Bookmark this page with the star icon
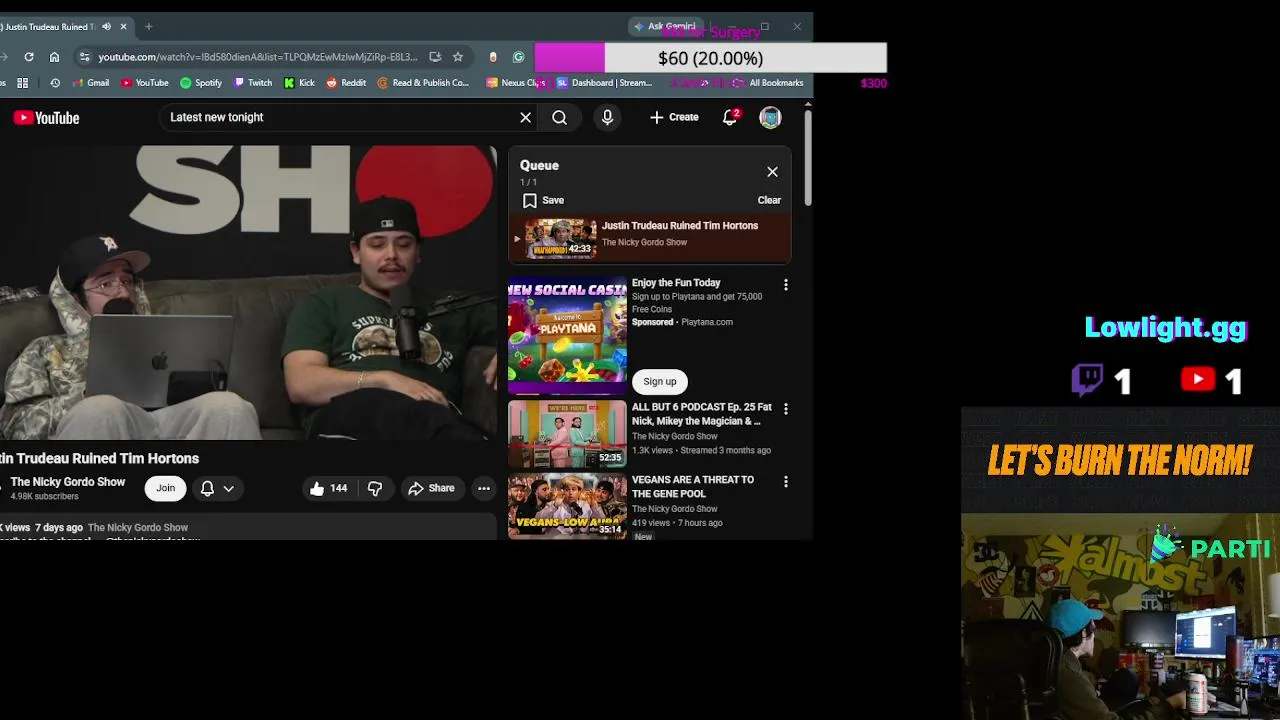 coord(458,57)
